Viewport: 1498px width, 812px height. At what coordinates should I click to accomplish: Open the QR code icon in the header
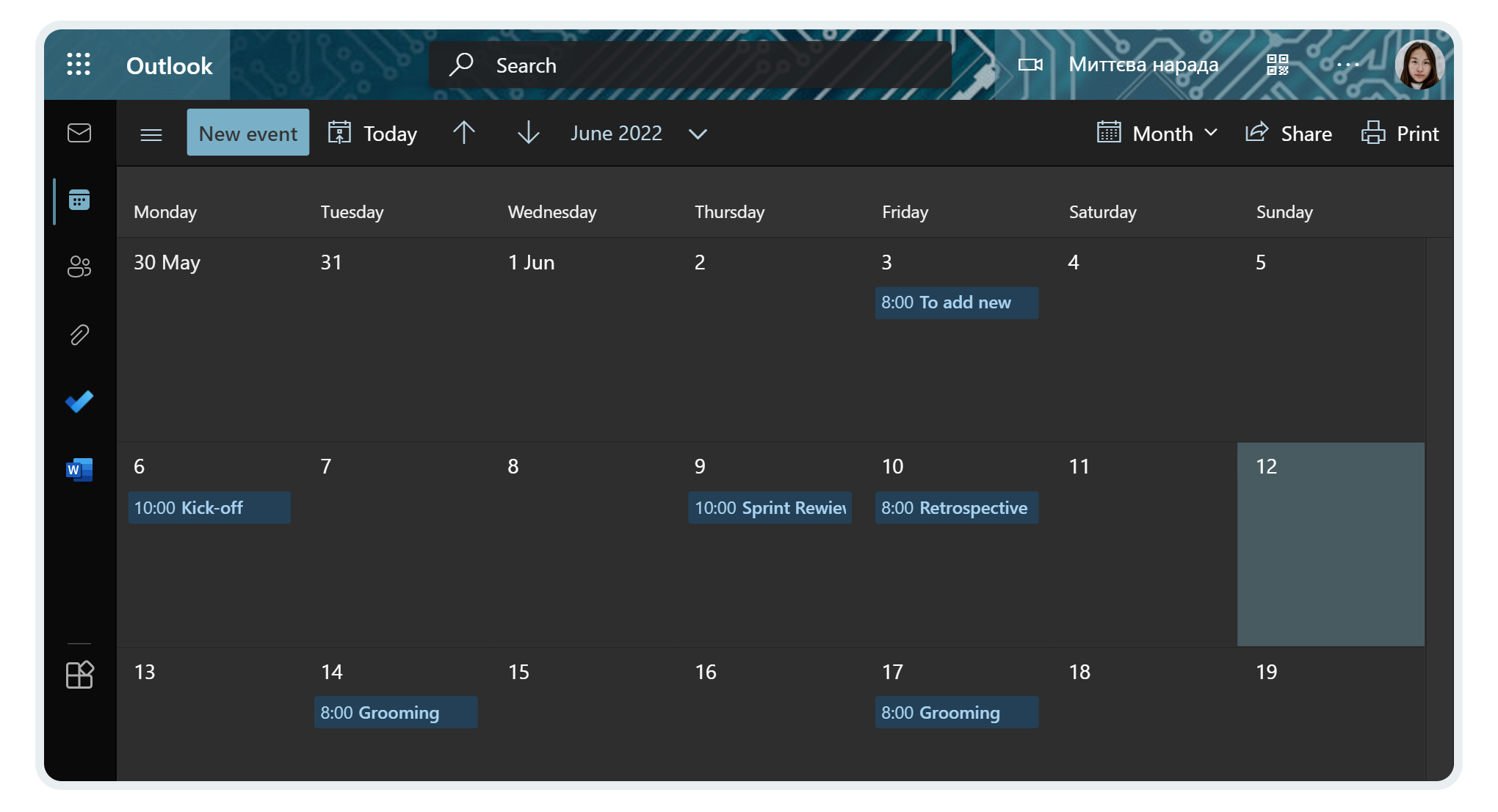(1277, 65)
